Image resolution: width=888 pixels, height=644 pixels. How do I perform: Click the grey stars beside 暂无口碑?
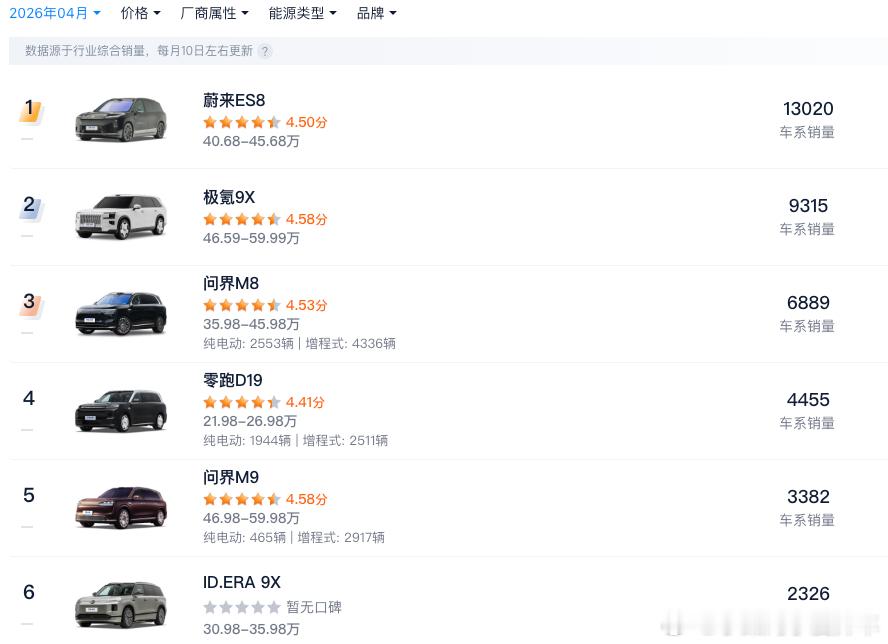click(x=242, y=607)
